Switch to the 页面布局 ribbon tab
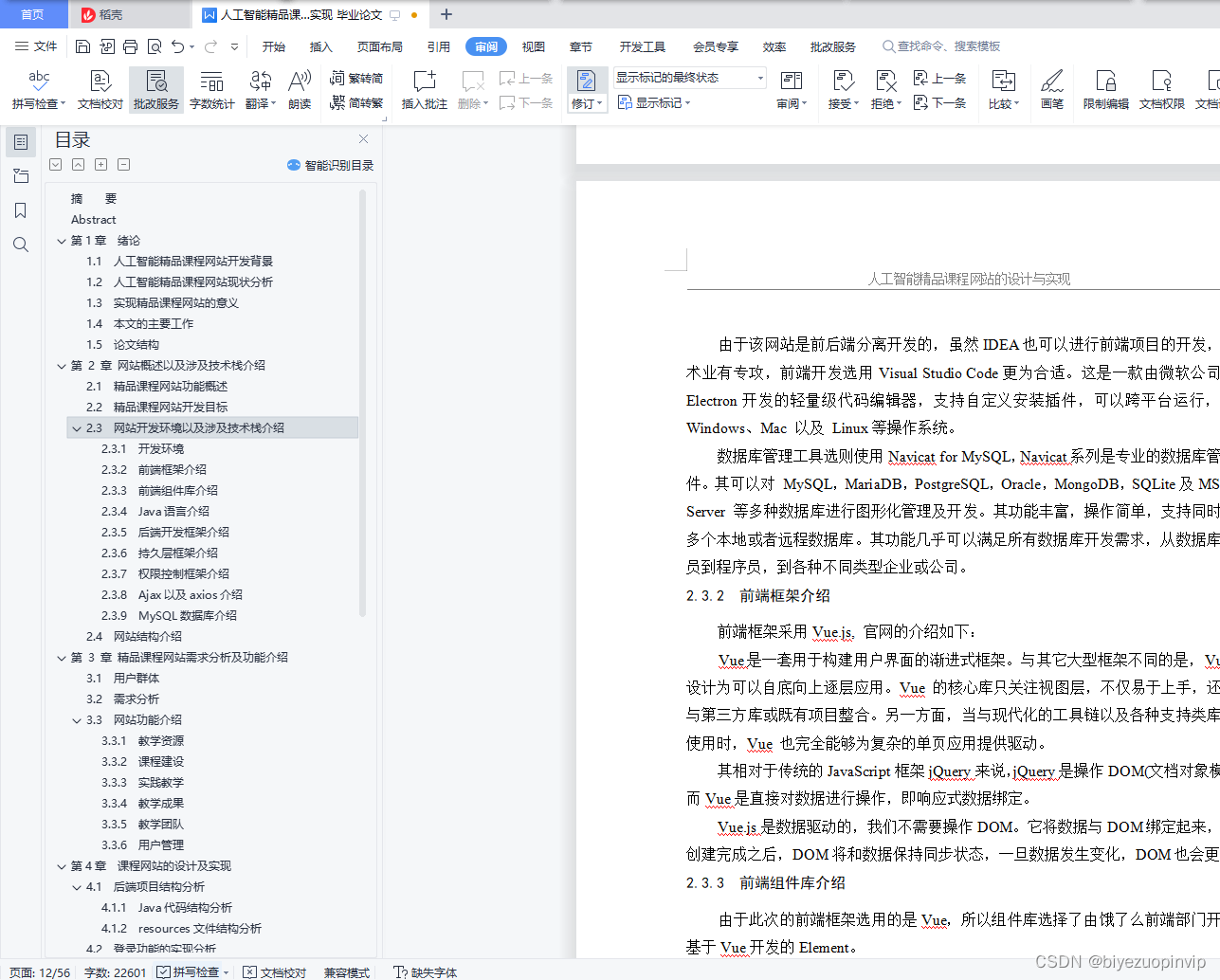This screenshot has width=1220, height=980. (380, 46)
